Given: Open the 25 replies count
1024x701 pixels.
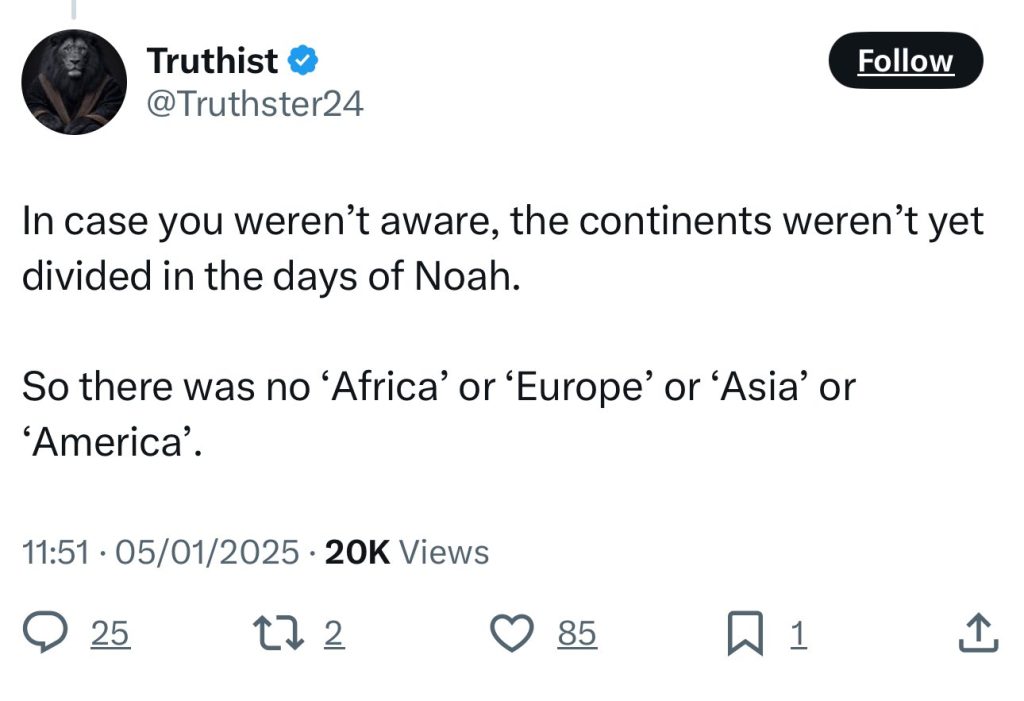Looking at the screenshot, I should click(x=110, y=632).
